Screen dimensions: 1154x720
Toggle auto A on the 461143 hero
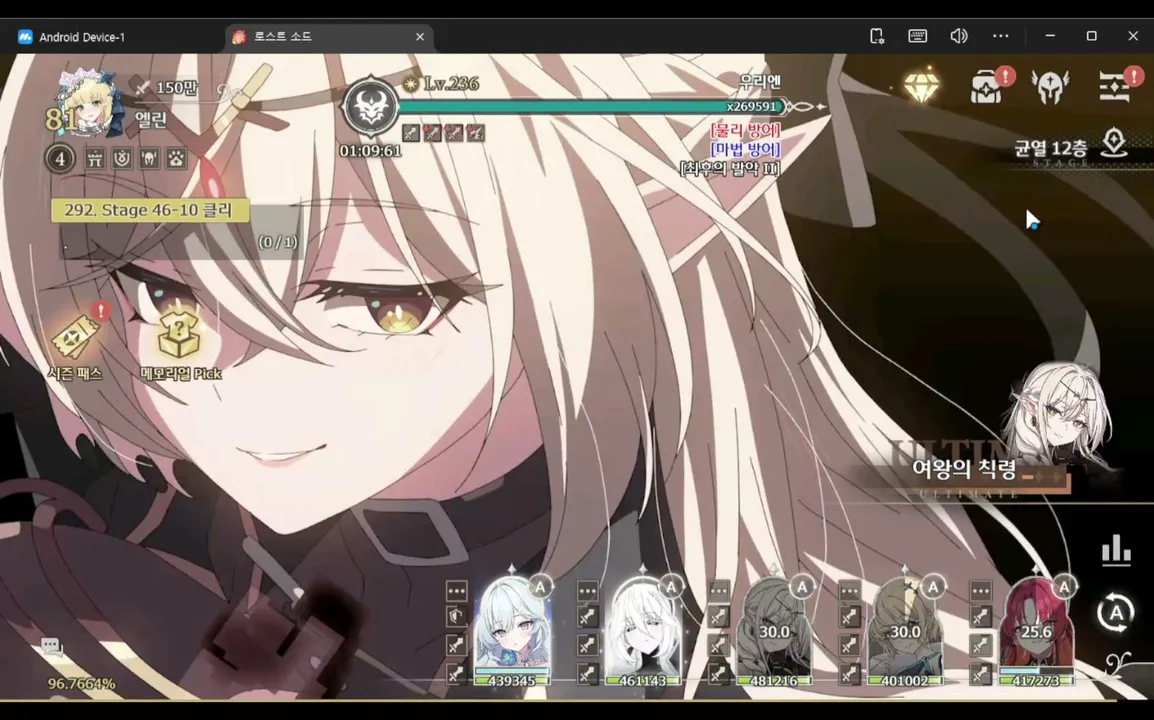coord(670,587)
